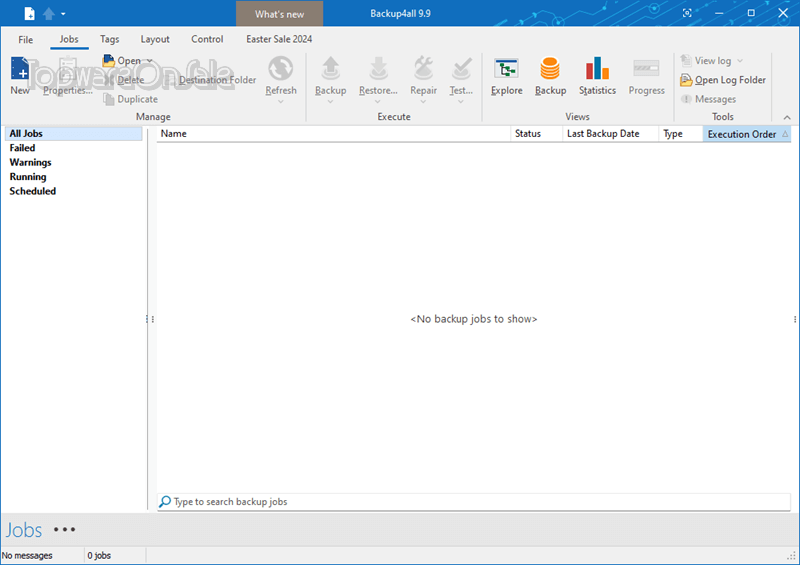Switch to Backup view in Views group
Viewport: 800px width, 565px height.
click(551, 76)
